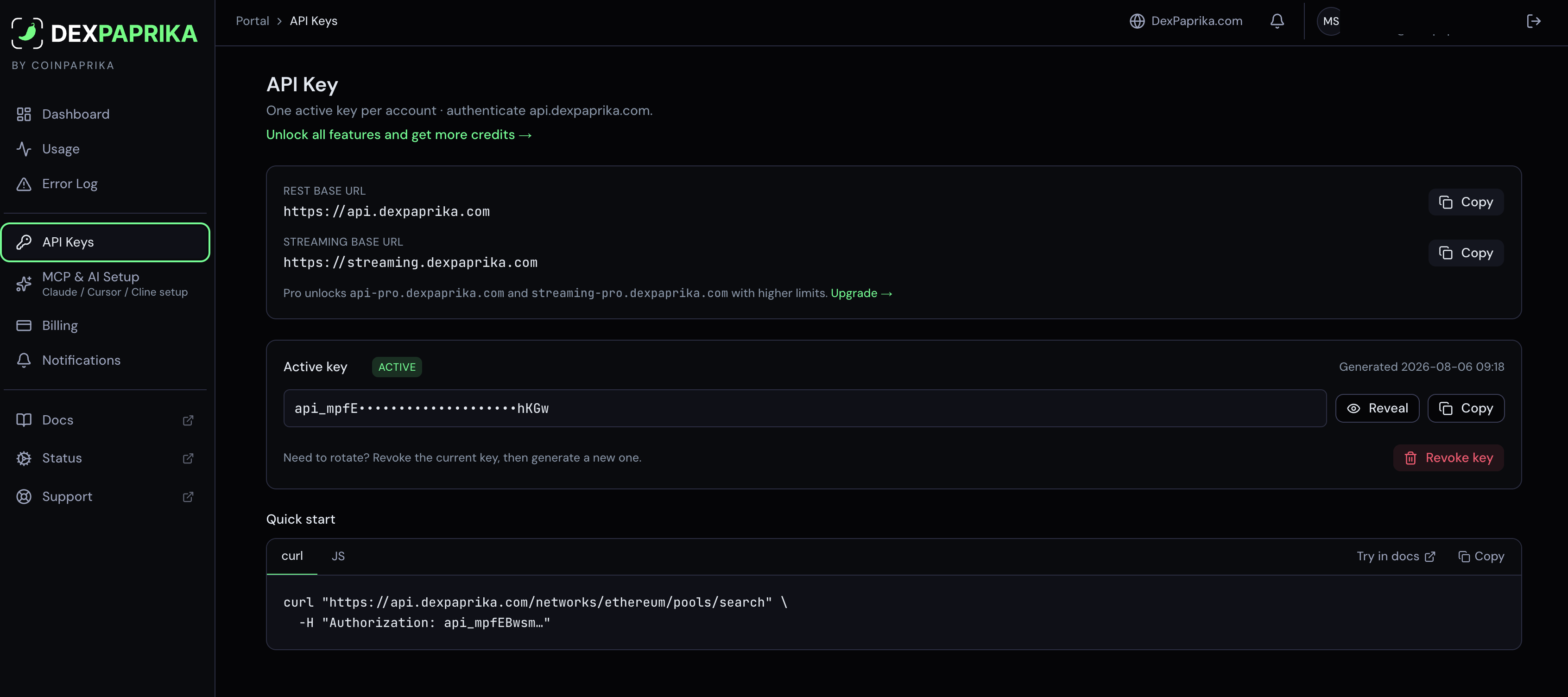Click the Generated 2026-08-06 09:18 timestamp
Screen dimensions: 1568x697
click(1421, 367)
